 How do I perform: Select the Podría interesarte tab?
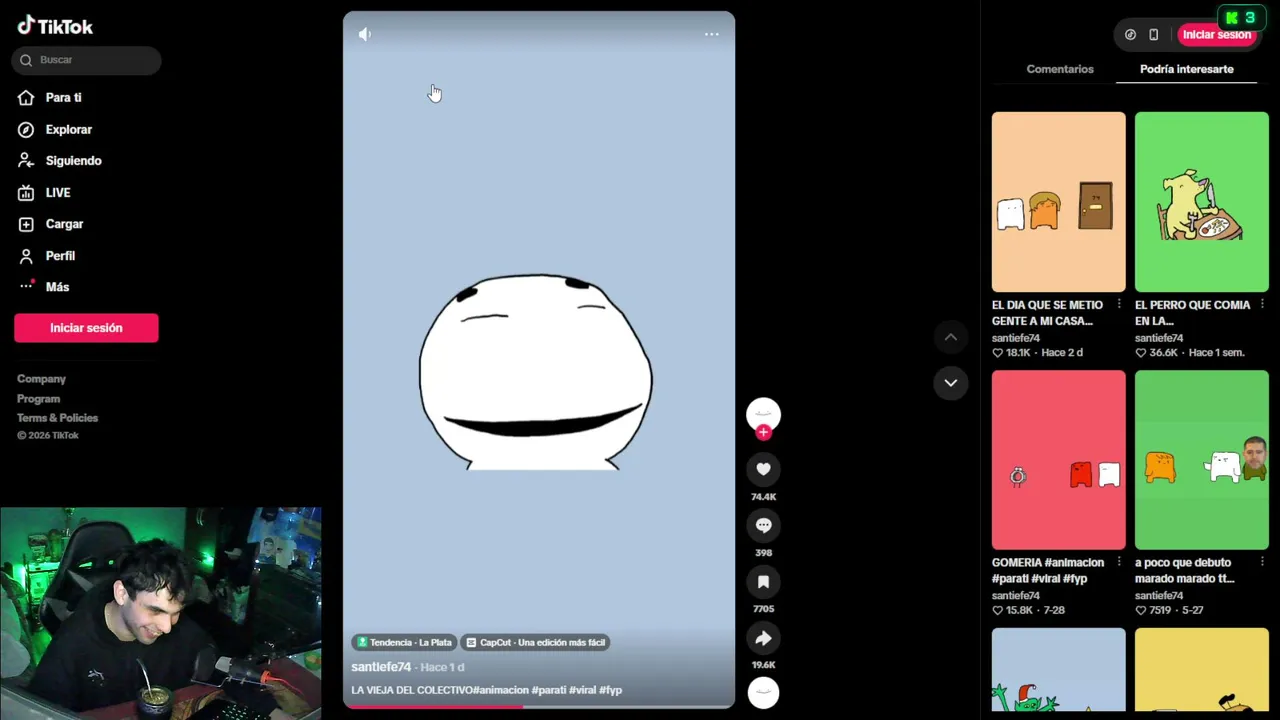(x=1187, y=69)
